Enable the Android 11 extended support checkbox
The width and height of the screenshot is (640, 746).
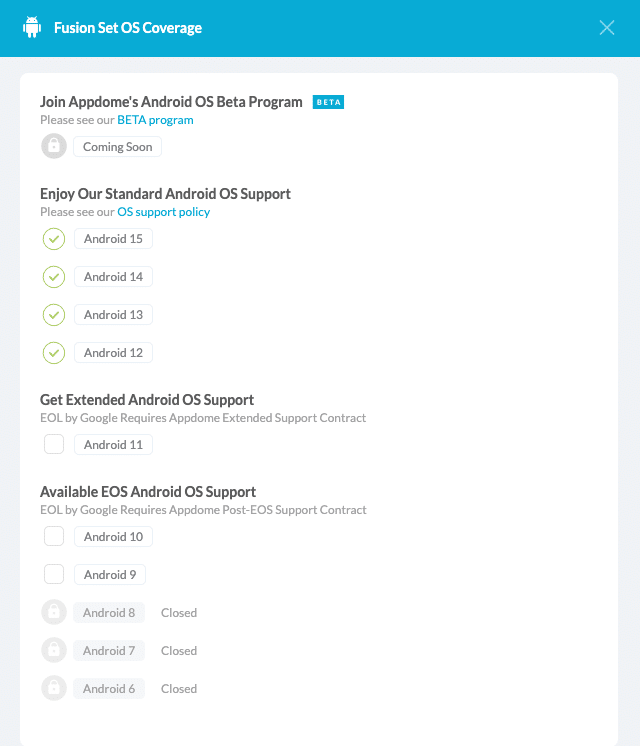[x=54, y=444]
